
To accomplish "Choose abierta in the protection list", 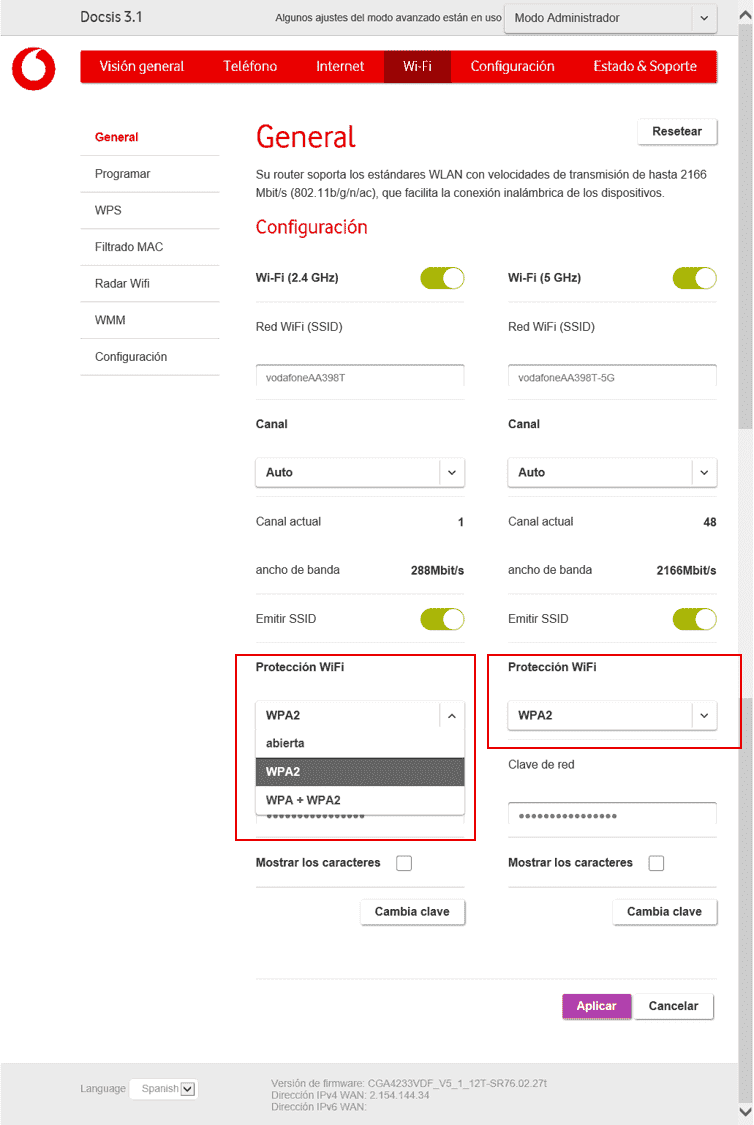I will coord(360,743).
